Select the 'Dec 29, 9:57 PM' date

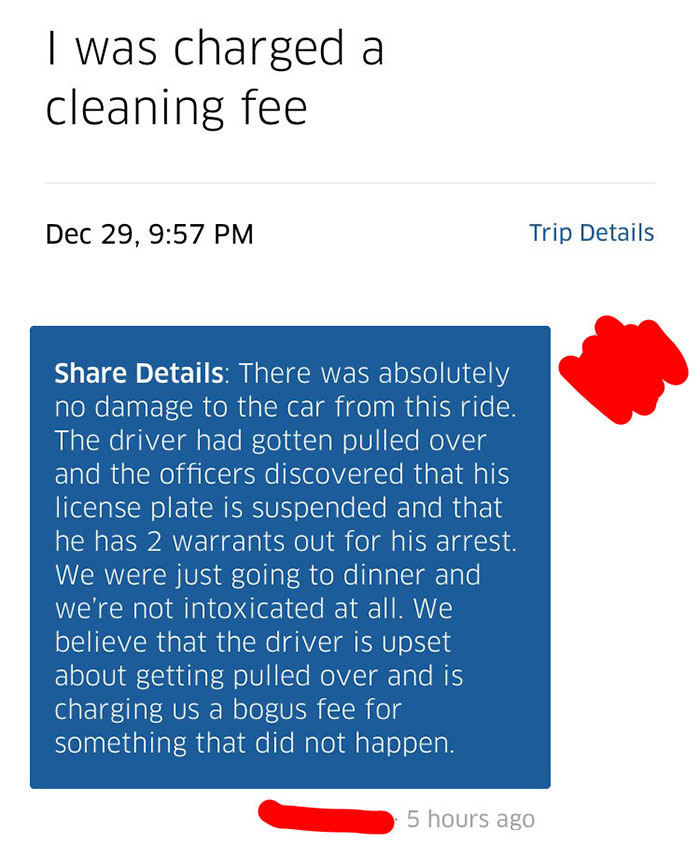pyautogui.click(x=149, y=234)
